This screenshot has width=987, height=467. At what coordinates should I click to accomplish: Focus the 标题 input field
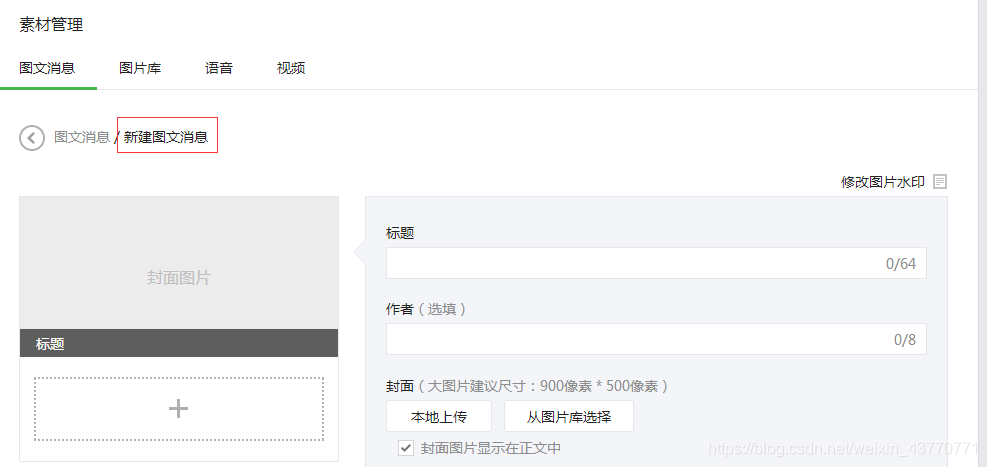[656, 263]
